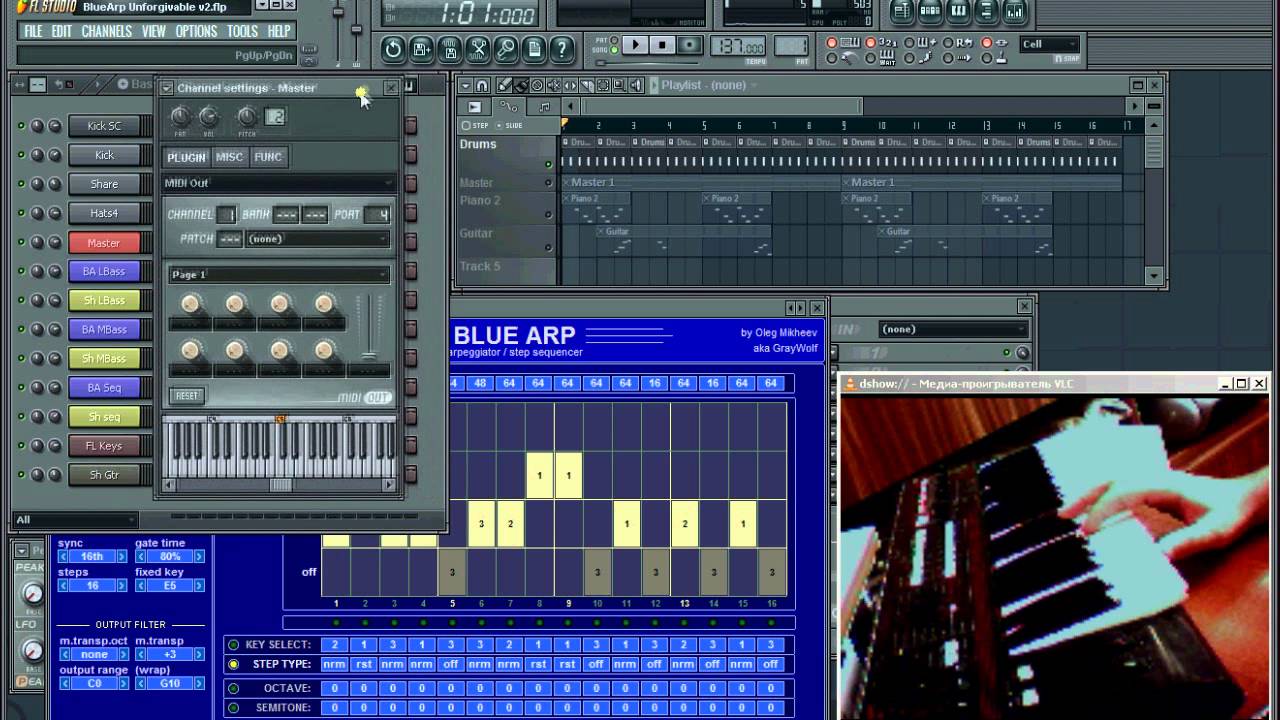Viewport: 1280px width, 720px height.
Task: Open the Cell snap dropdown
Action: click(1048, 44)
